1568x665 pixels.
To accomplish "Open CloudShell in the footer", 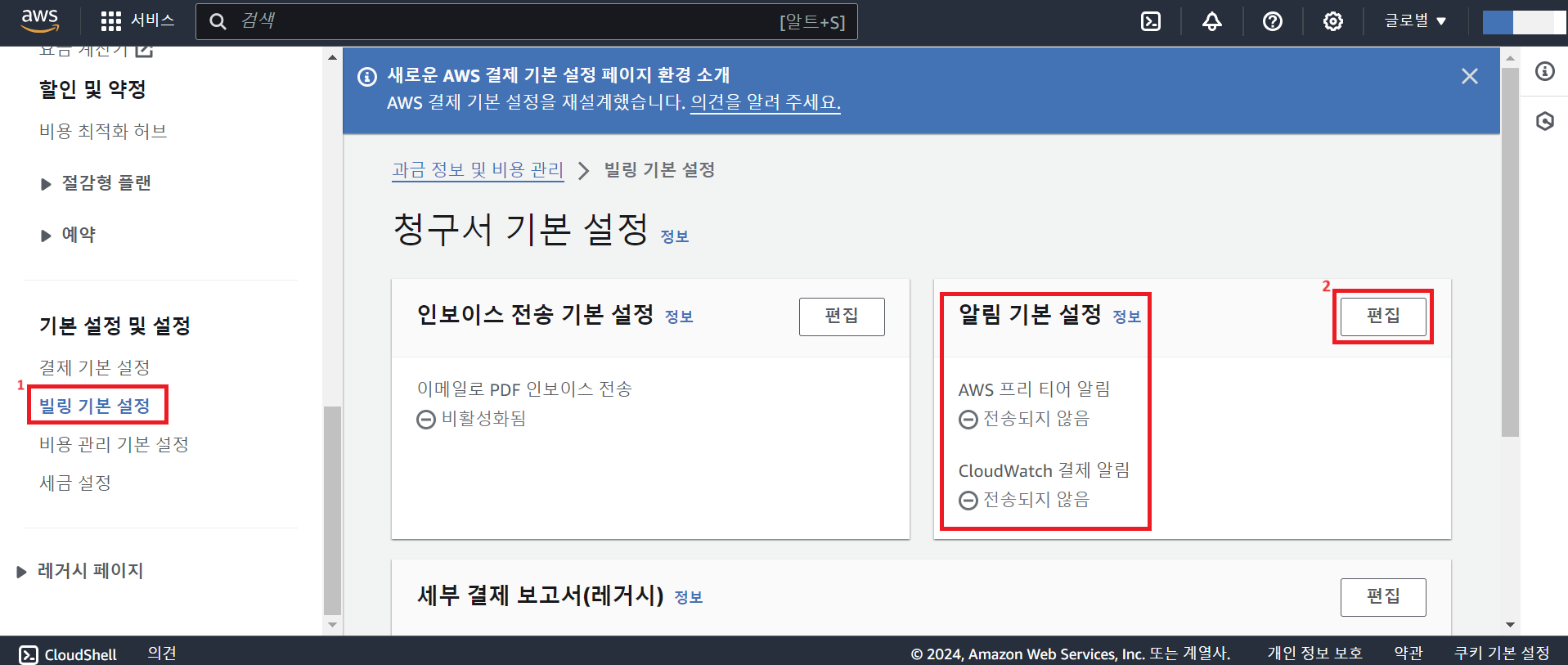I will (x=68, y=654).
